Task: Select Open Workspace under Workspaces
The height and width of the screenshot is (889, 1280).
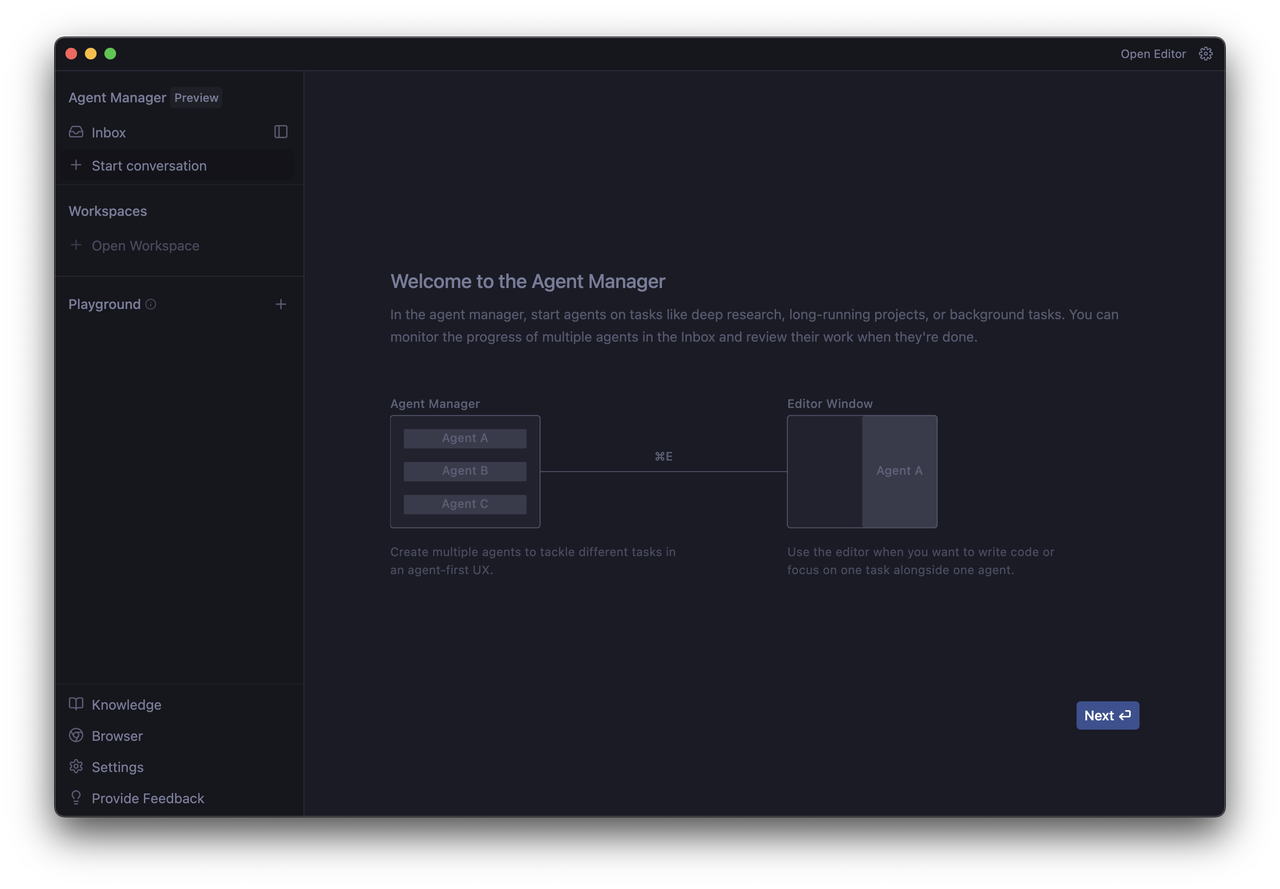Action: point(145,245)
